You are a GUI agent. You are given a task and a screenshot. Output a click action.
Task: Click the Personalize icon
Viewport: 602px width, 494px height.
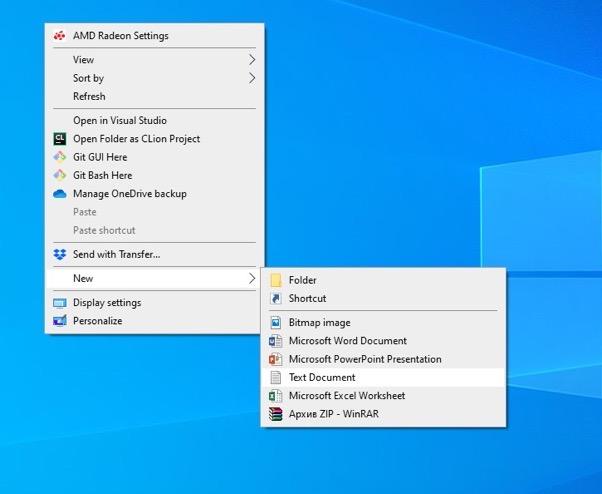(60, 321)
